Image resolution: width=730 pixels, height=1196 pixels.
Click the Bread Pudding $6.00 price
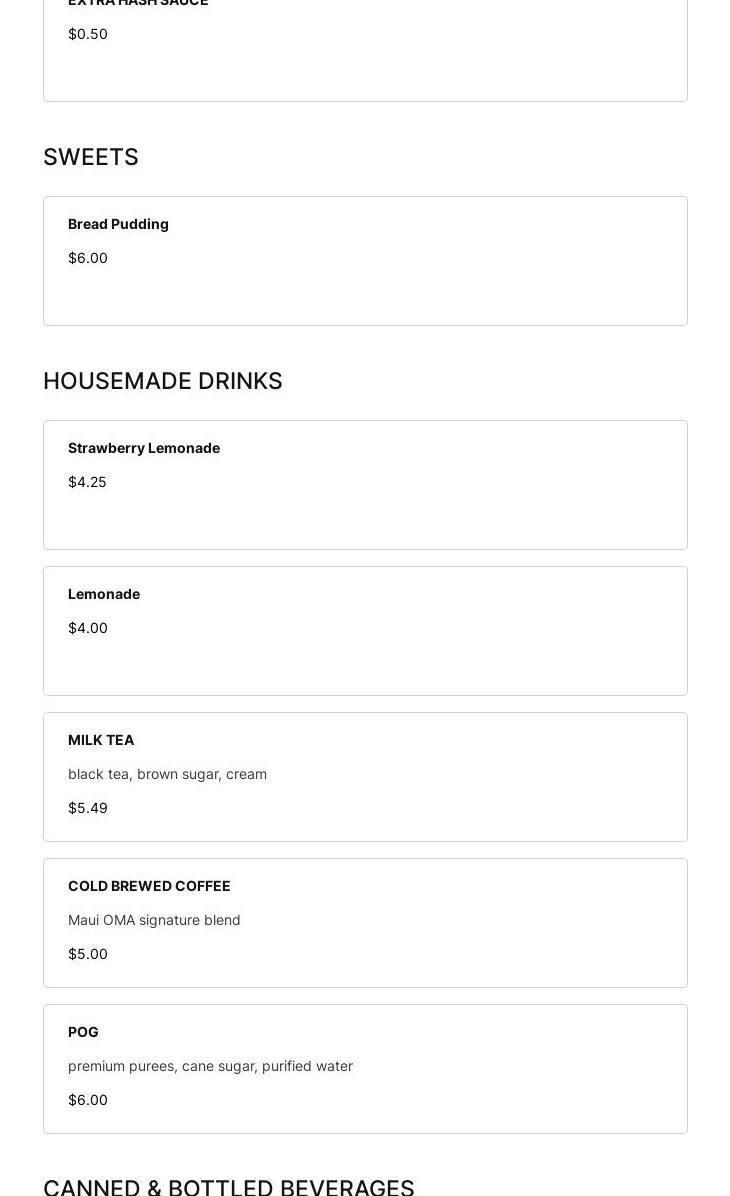88,258
